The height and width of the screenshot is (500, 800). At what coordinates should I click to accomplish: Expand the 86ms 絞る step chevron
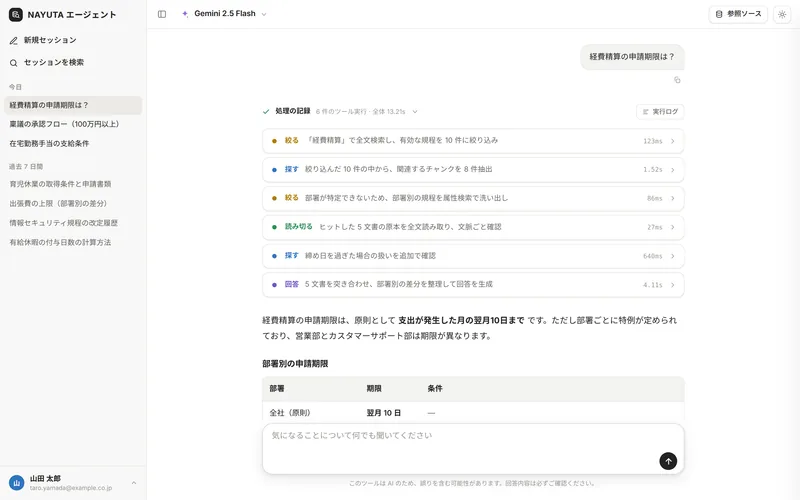pyautogui.click(x=672, y=198)
